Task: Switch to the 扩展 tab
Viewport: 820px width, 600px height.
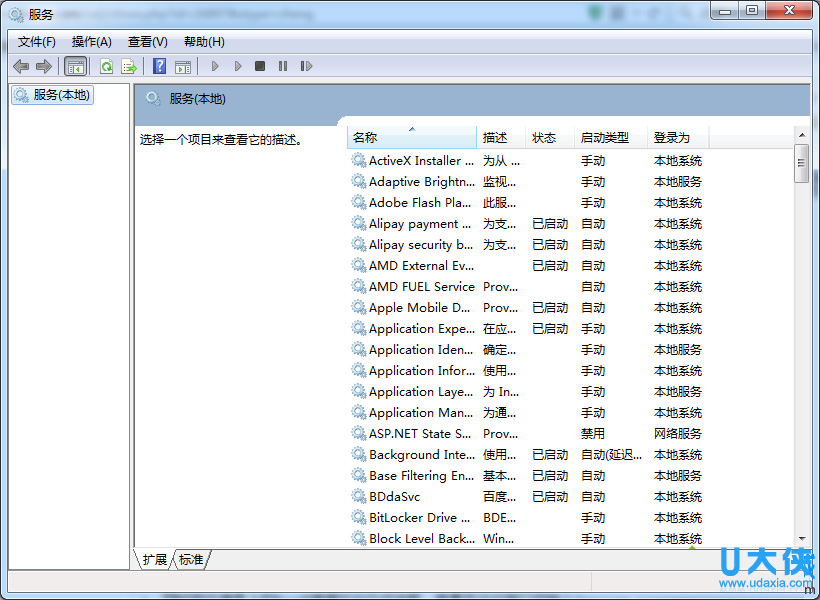Action: pos(154,560)
